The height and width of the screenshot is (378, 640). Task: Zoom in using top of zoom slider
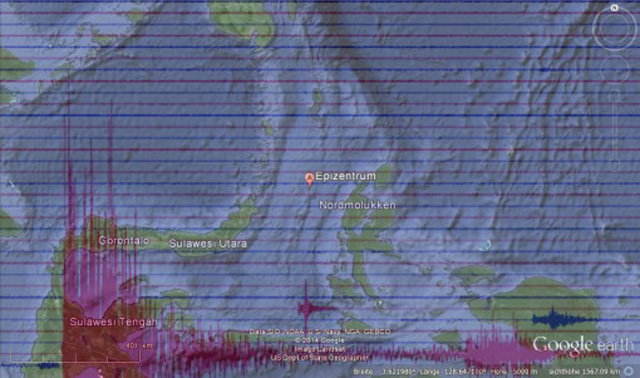tap(616, 93)
